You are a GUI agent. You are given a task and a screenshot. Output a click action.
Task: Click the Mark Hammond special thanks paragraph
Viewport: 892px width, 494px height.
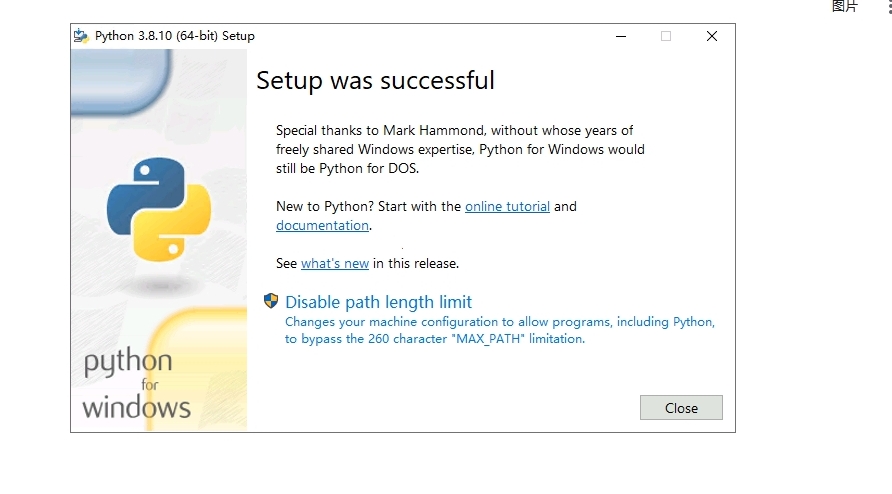(460, 149)
